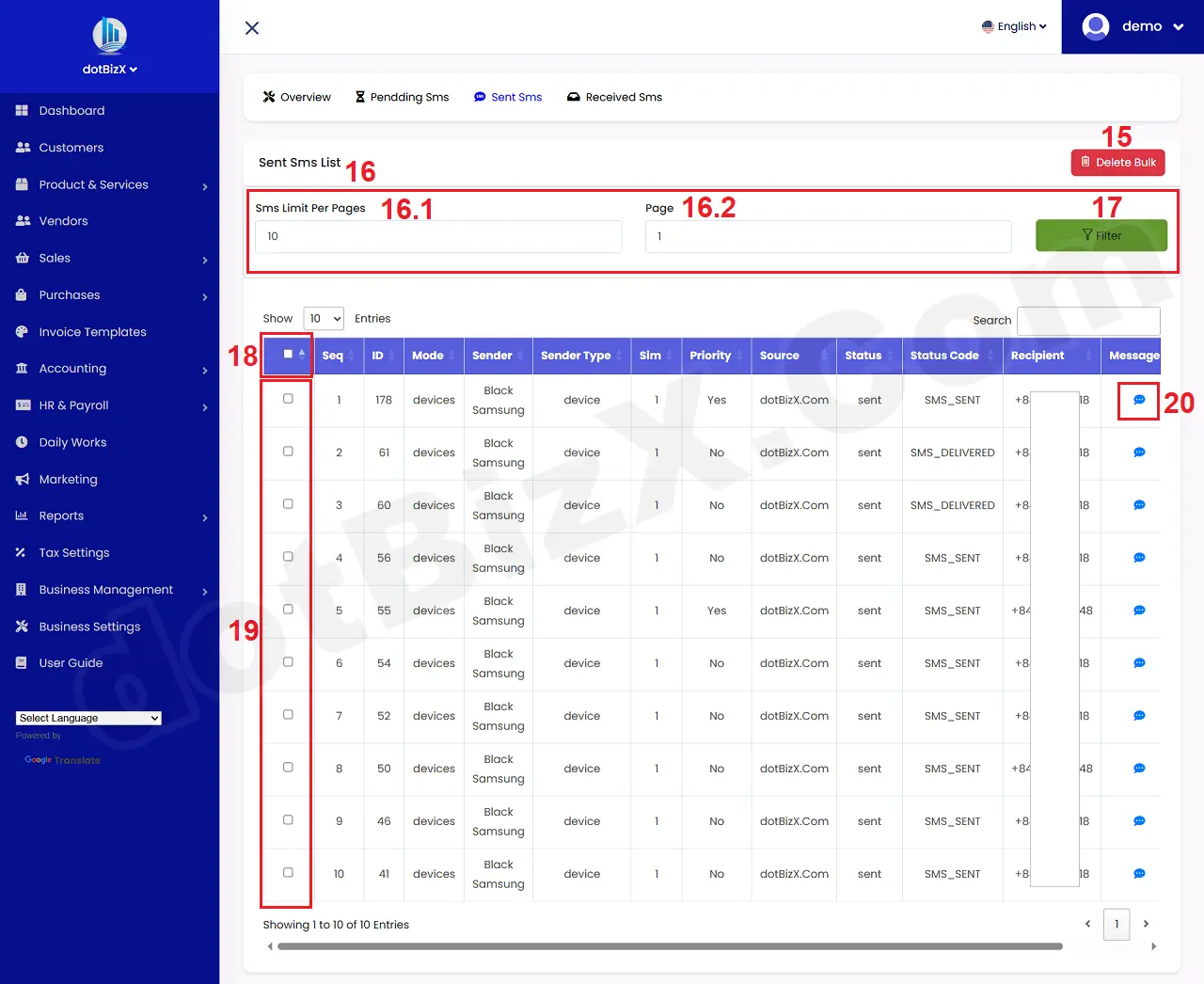Open the Dashboard sidebar icon
This screenshot has height=984, width=1204.
(21, 110)
